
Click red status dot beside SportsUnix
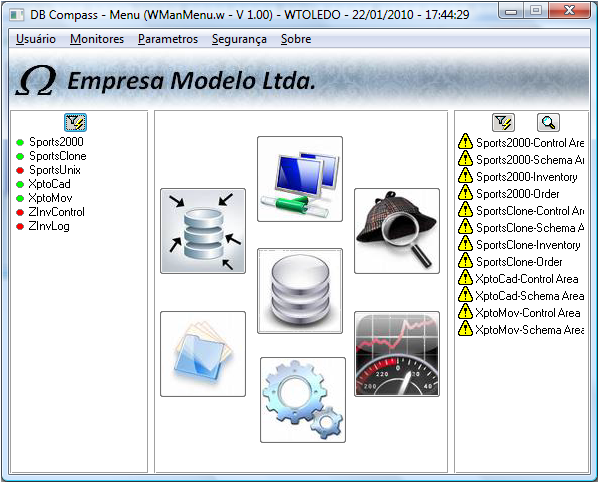coord(20,170)
